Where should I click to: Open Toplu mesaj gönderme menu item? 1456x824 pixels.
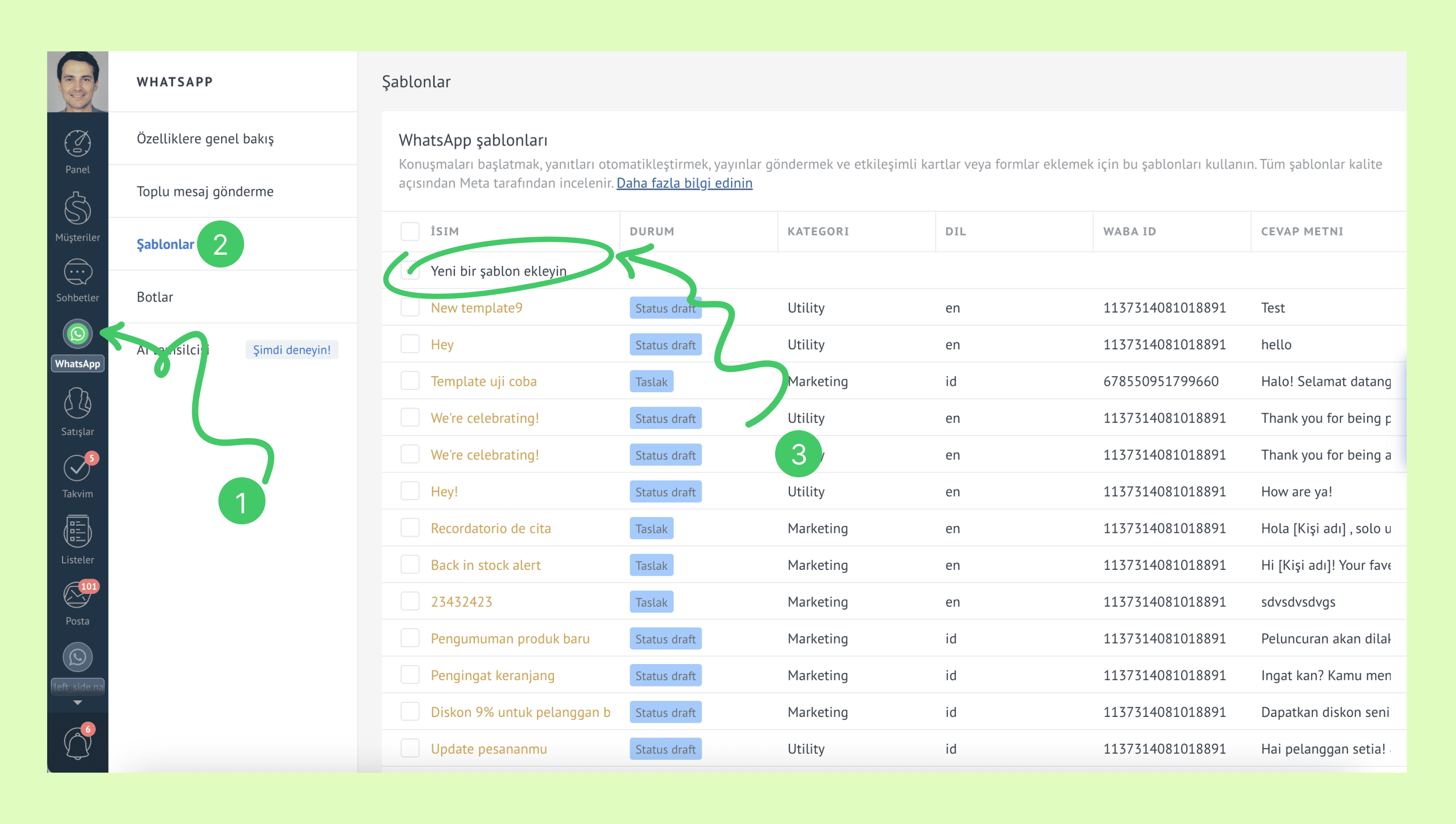205,192
